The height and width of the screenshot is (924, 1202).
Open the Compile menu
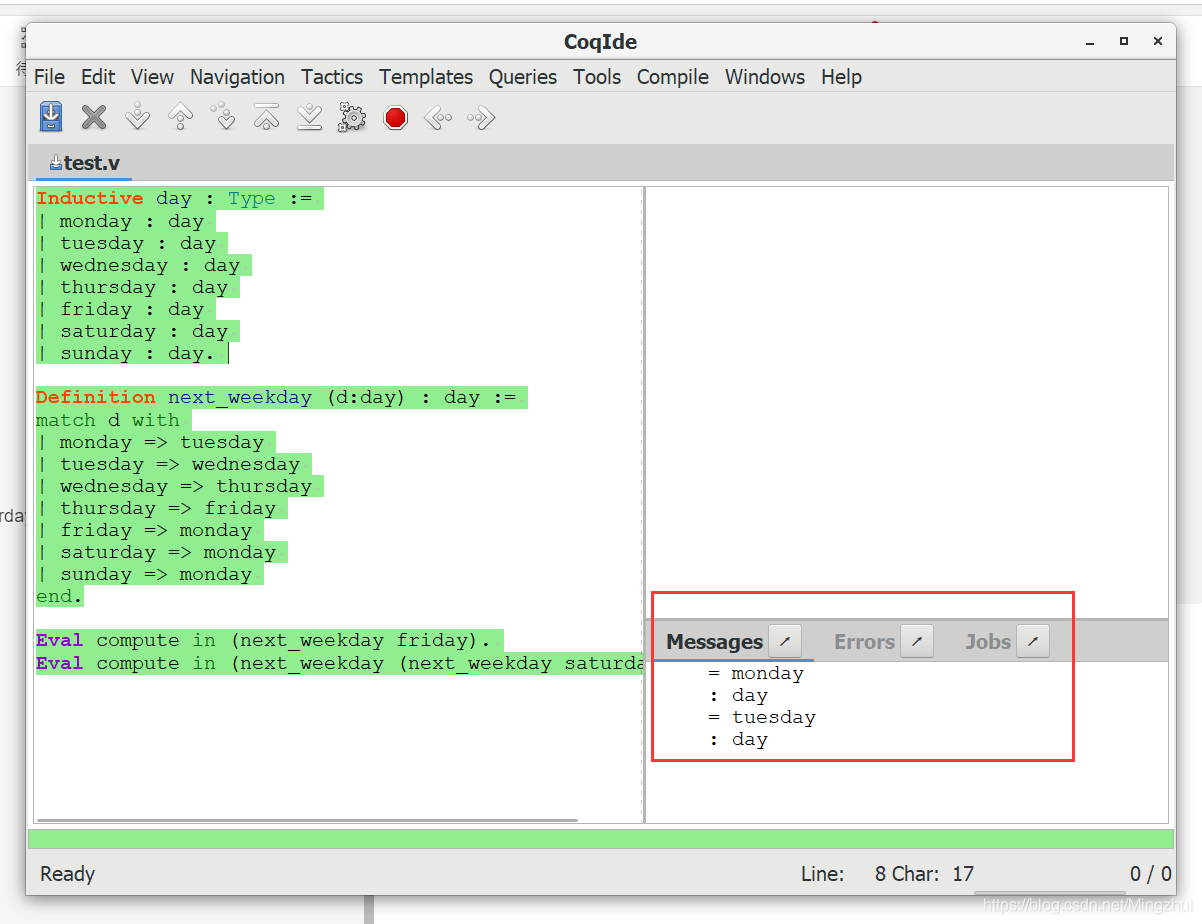point(673,77)
